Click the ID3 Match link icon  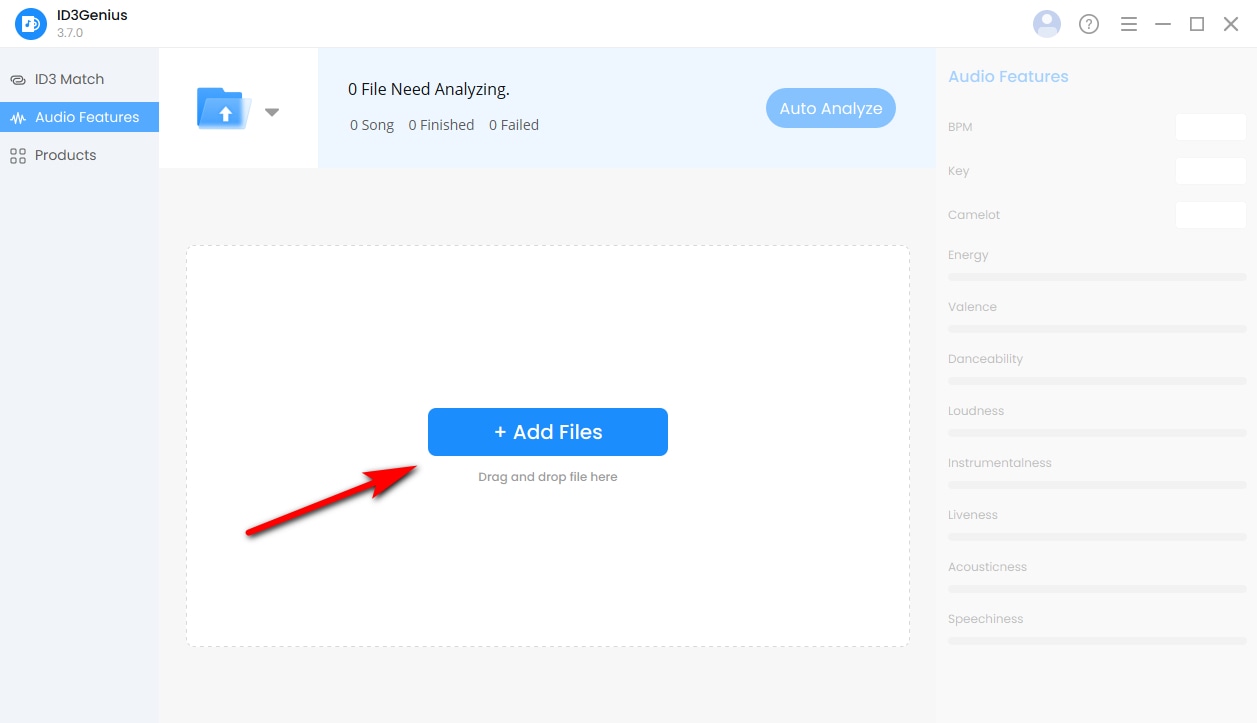(x=17, y=80)
